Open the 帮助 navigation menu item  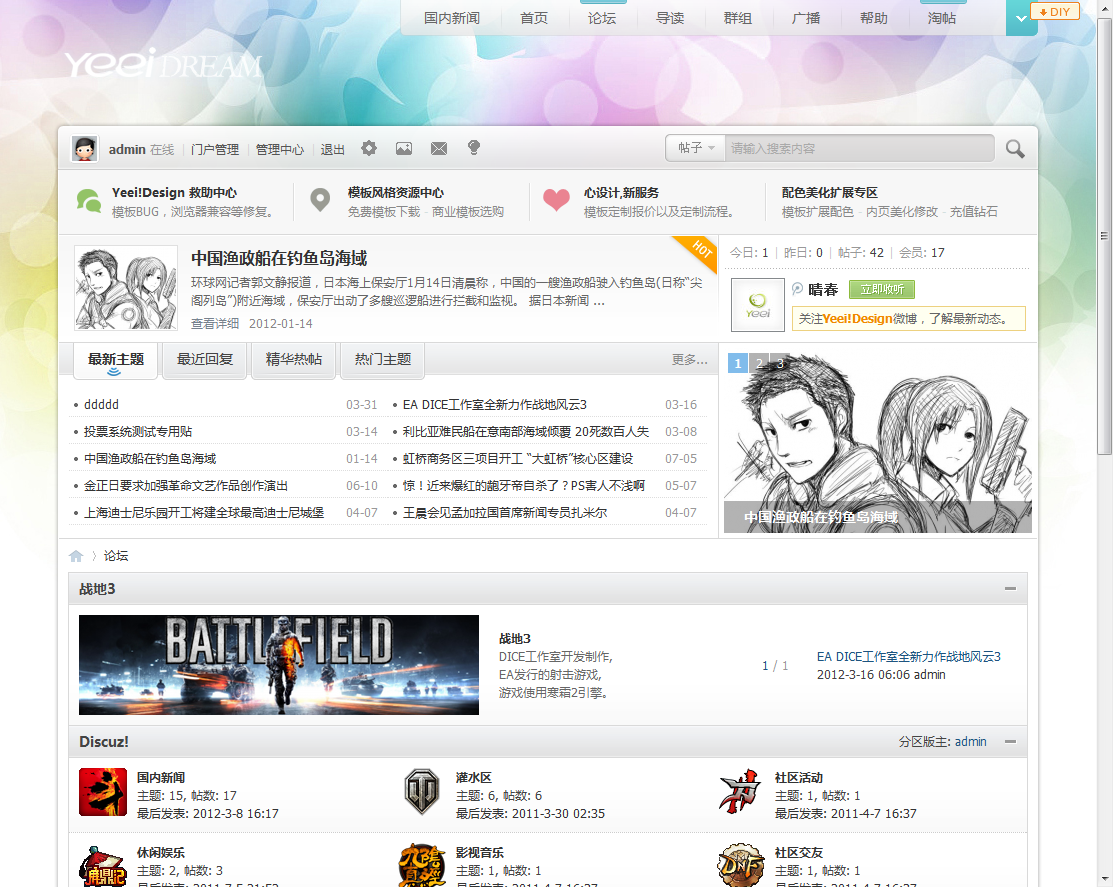coord(874,18)
